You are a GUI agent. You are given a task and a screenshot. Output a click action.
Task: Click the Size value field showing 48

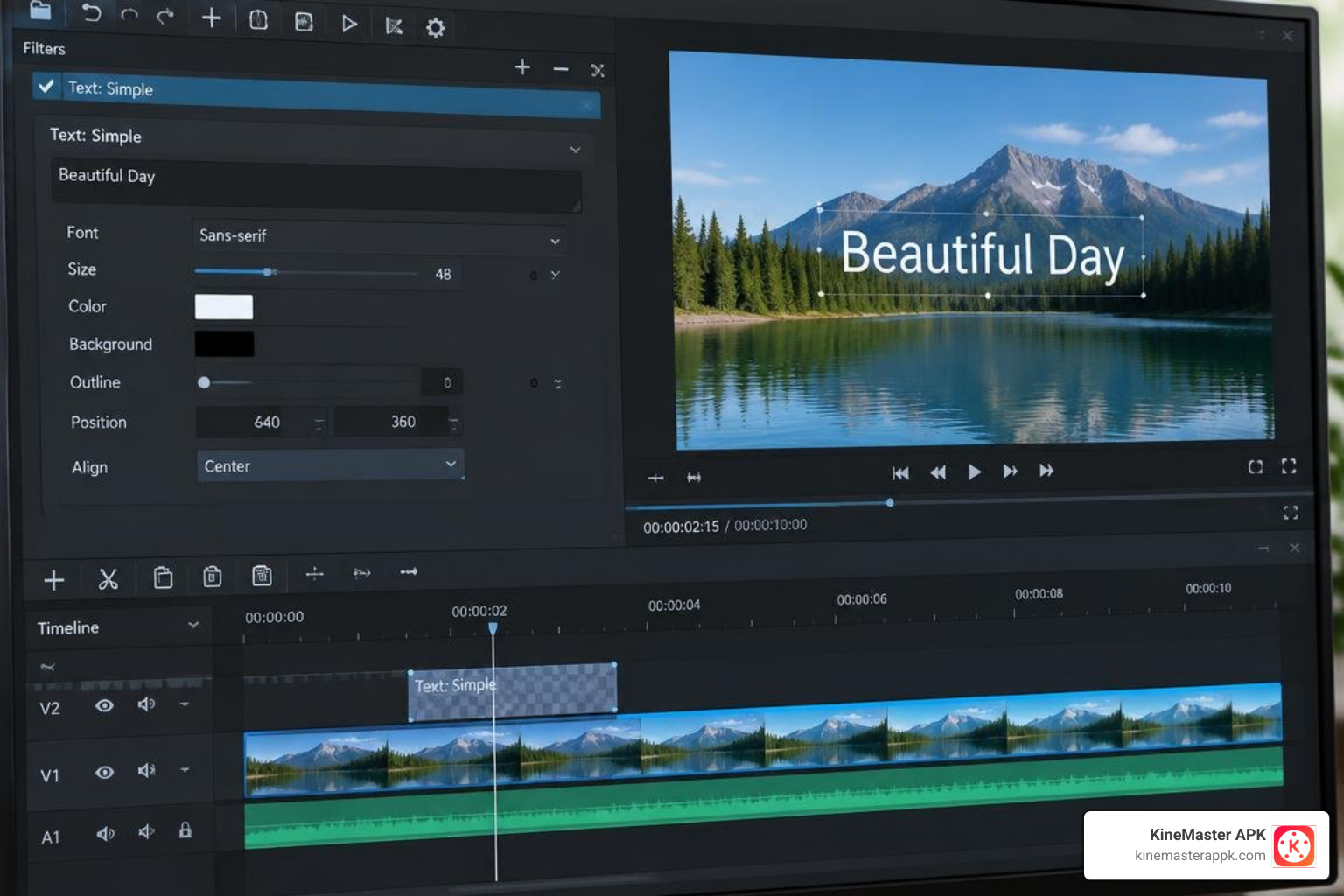click(x=443, y=274)
